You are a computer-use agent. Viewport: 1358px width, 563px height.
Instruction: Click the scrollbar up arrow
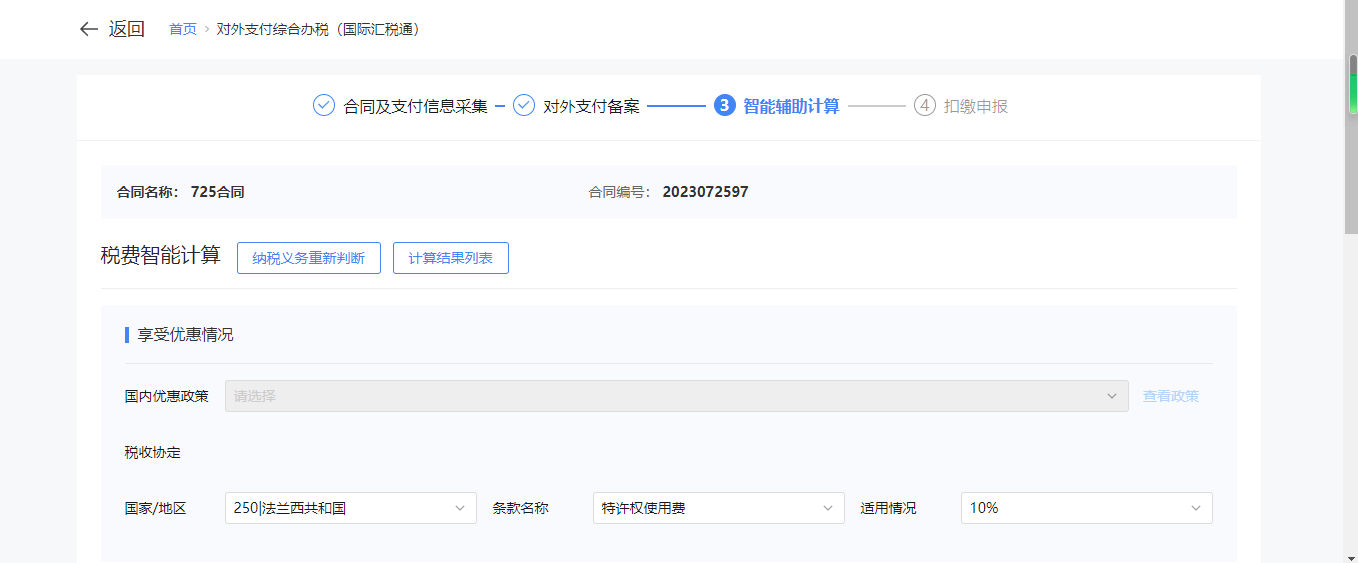pyautogui.click(x=1351, y=7)
